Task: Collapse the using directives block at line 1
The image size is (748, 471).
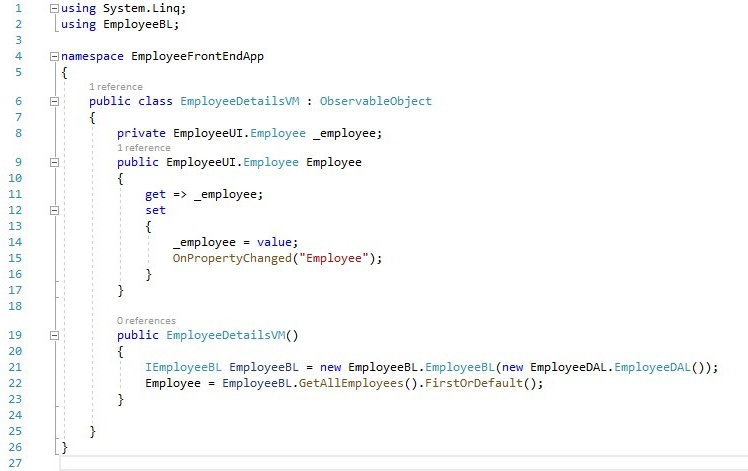Action: (x=54, y=9)
